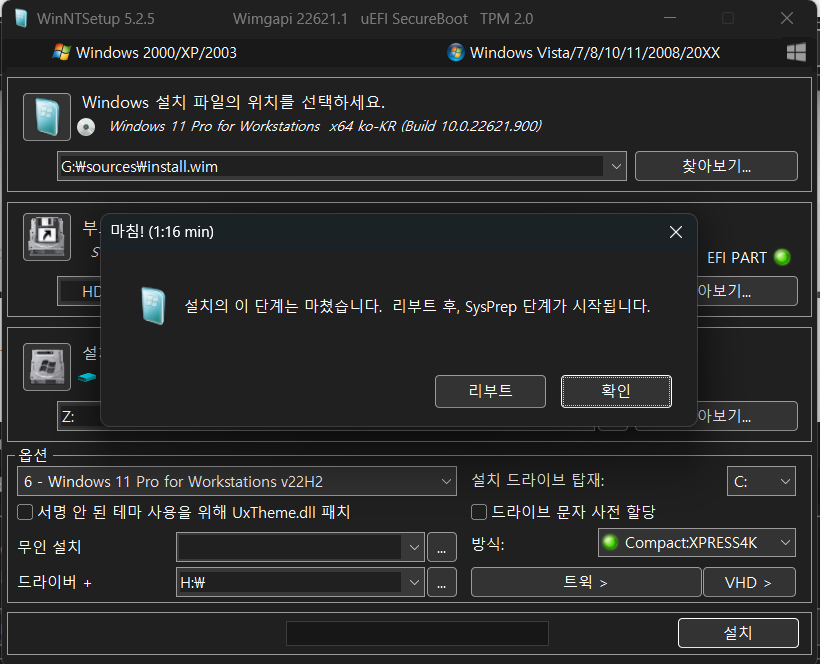Click the install drive 찾아보기... button
This screenshot has height=664, width=820.
click(x=747, y=416)
